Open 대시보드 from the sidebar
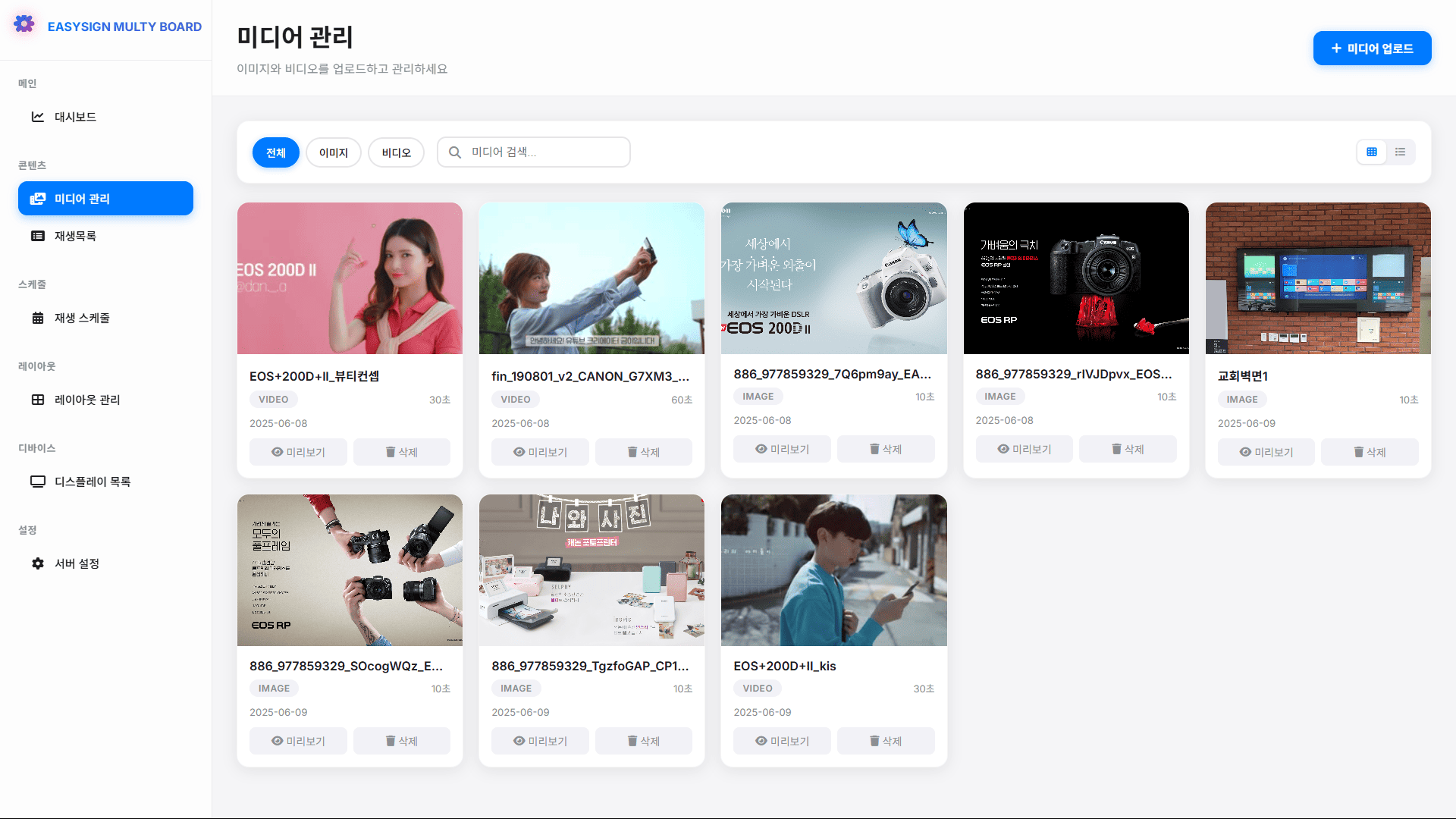The image size is (1456, 819). pyautogui.click(x=75, y=117)
